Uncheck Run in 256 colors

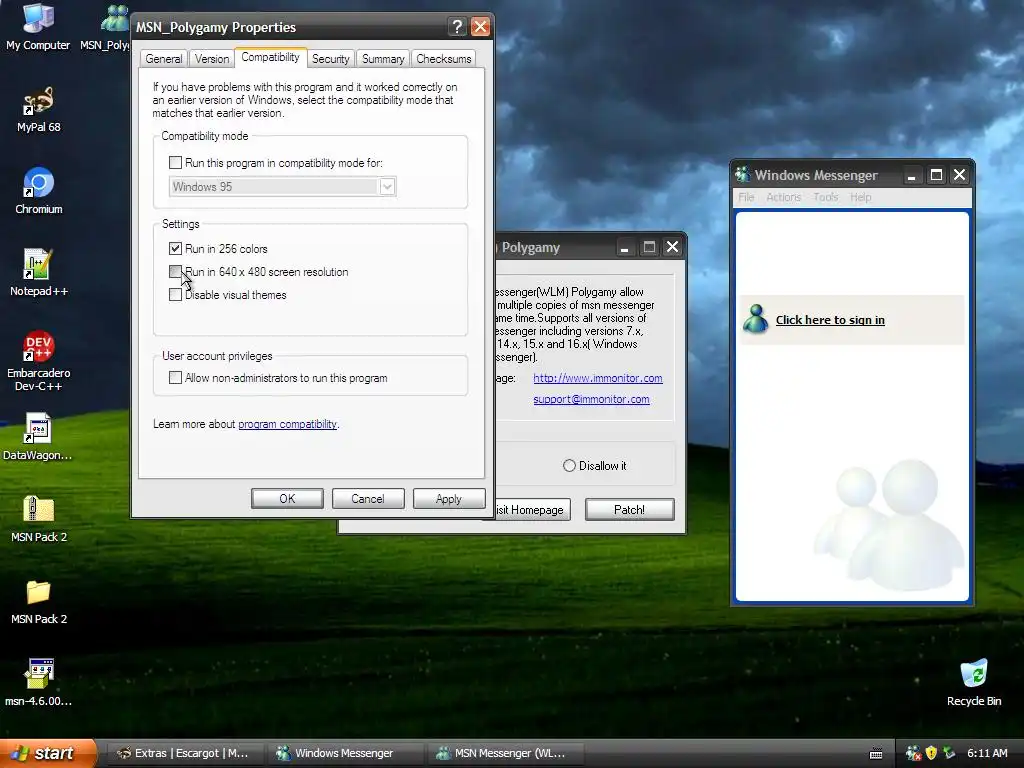(x=175, y=248)
